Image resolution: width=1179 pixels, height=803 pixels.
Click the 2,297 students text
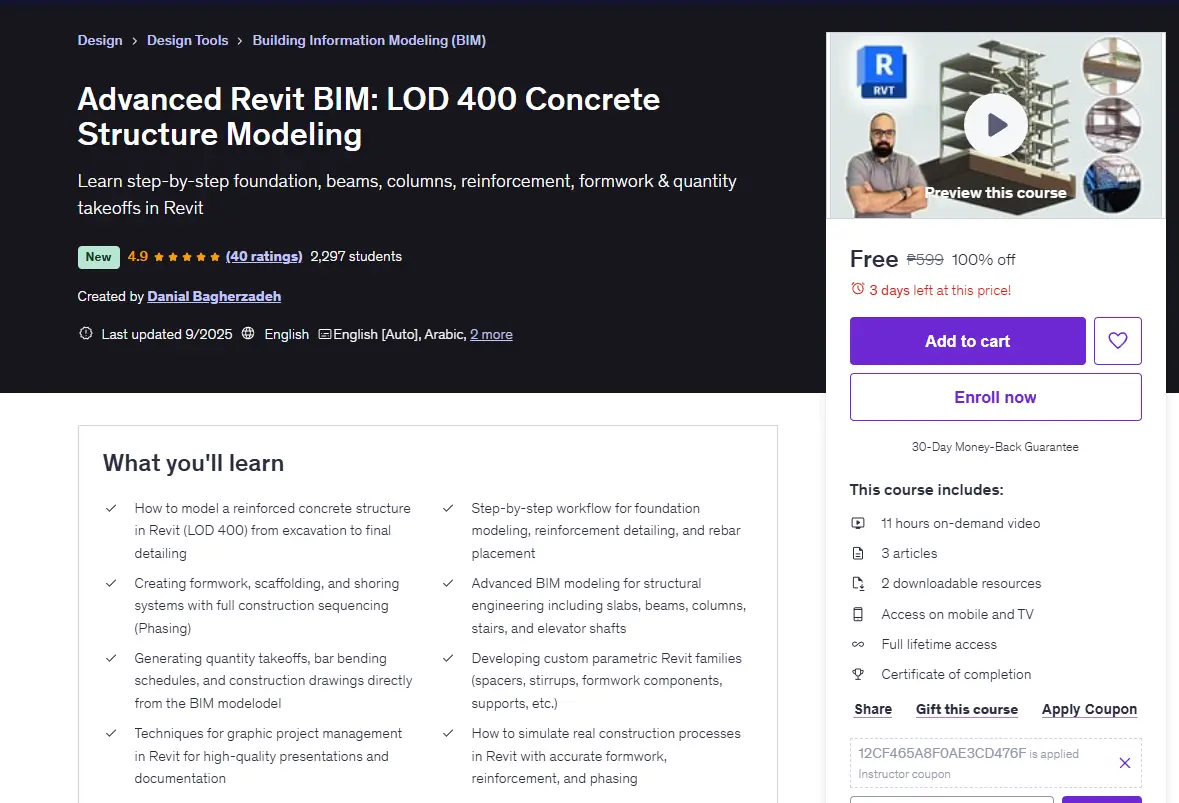coord(356,256)
